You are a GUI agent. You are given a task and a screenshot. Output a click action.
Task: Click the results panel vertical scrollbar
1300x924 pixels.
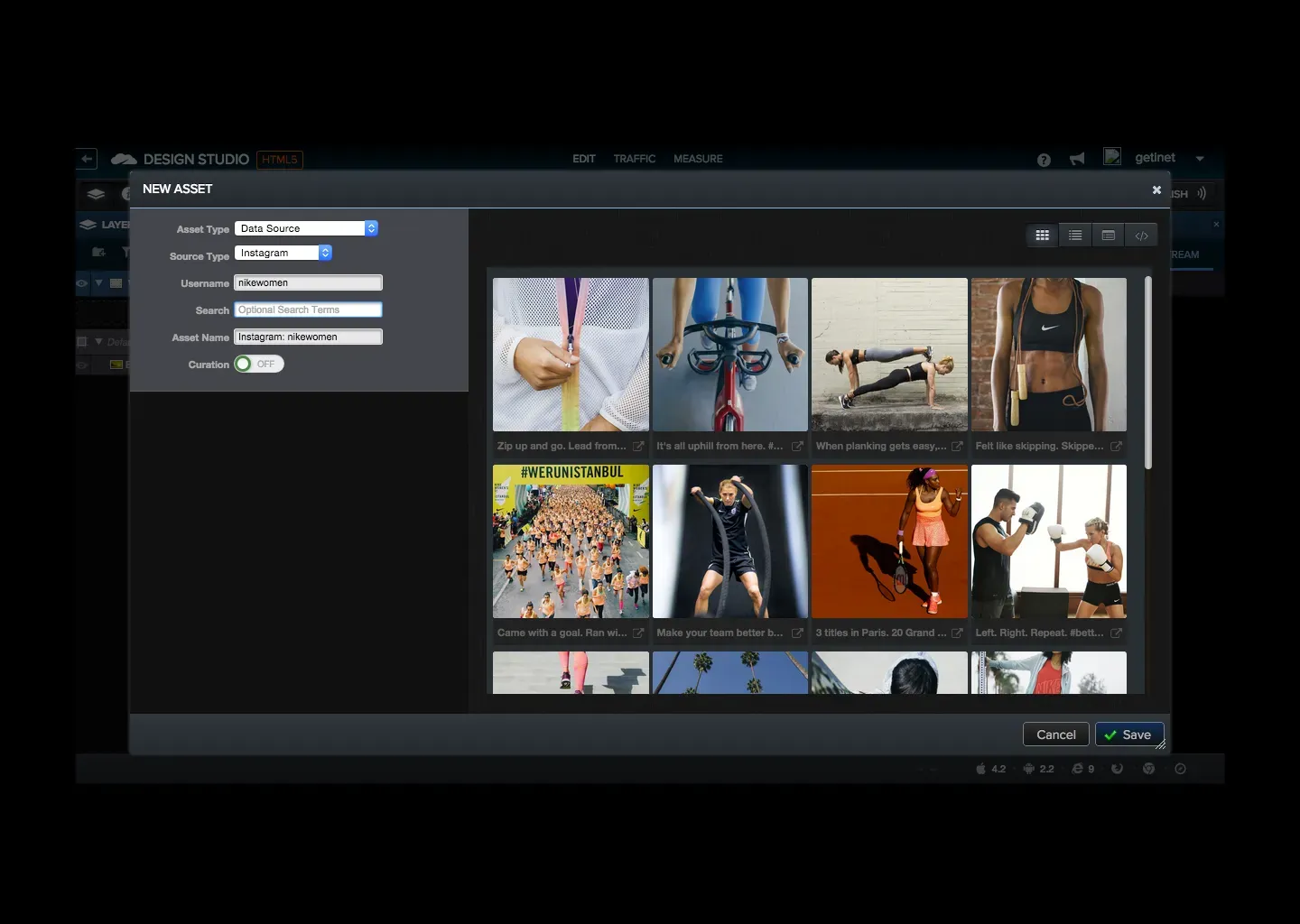tap(1148, 373)
